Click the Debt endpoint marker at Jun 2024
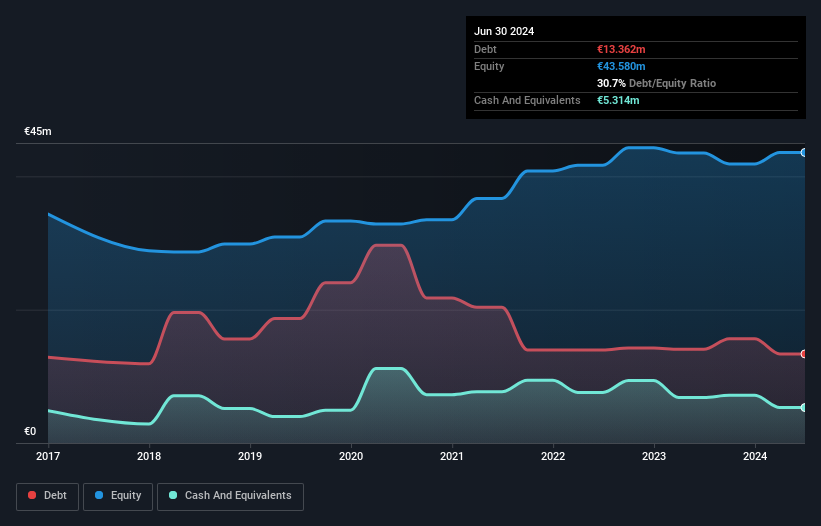Screen dimensions: 821x526 pos(804,354)
